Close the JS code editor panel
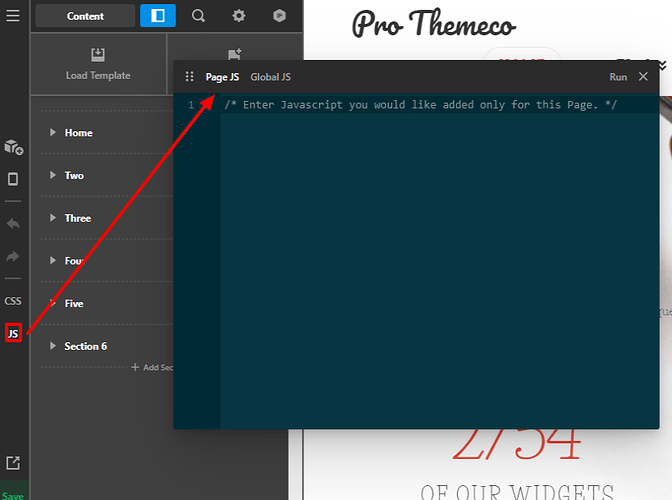Viewport: 672px width, 500px height. [x=643, y=77]
